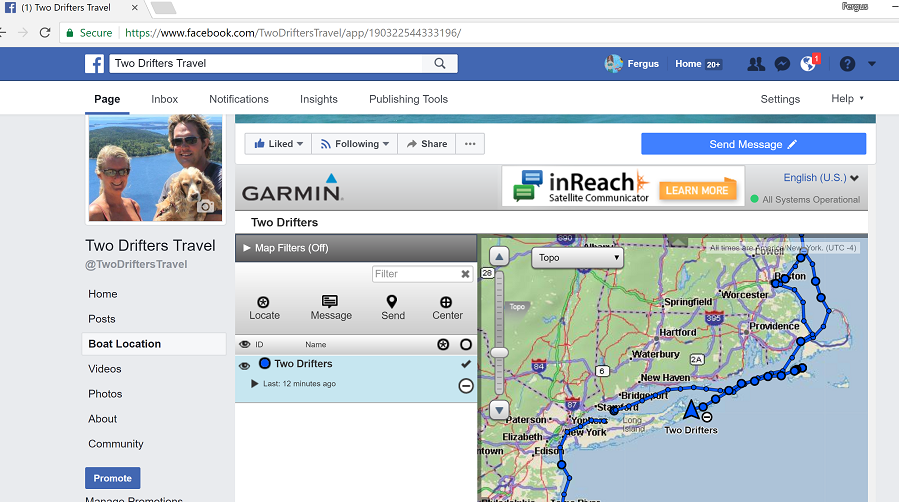
Task: Click the Secure padlock icon
Action: 70,33
